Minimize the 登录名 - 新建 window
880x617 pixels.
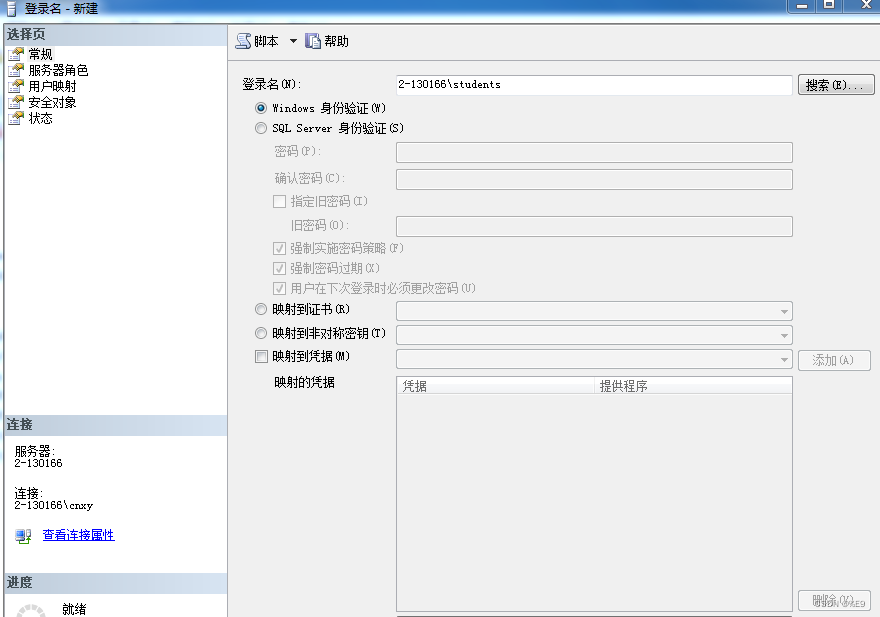[x=802, y=5]
